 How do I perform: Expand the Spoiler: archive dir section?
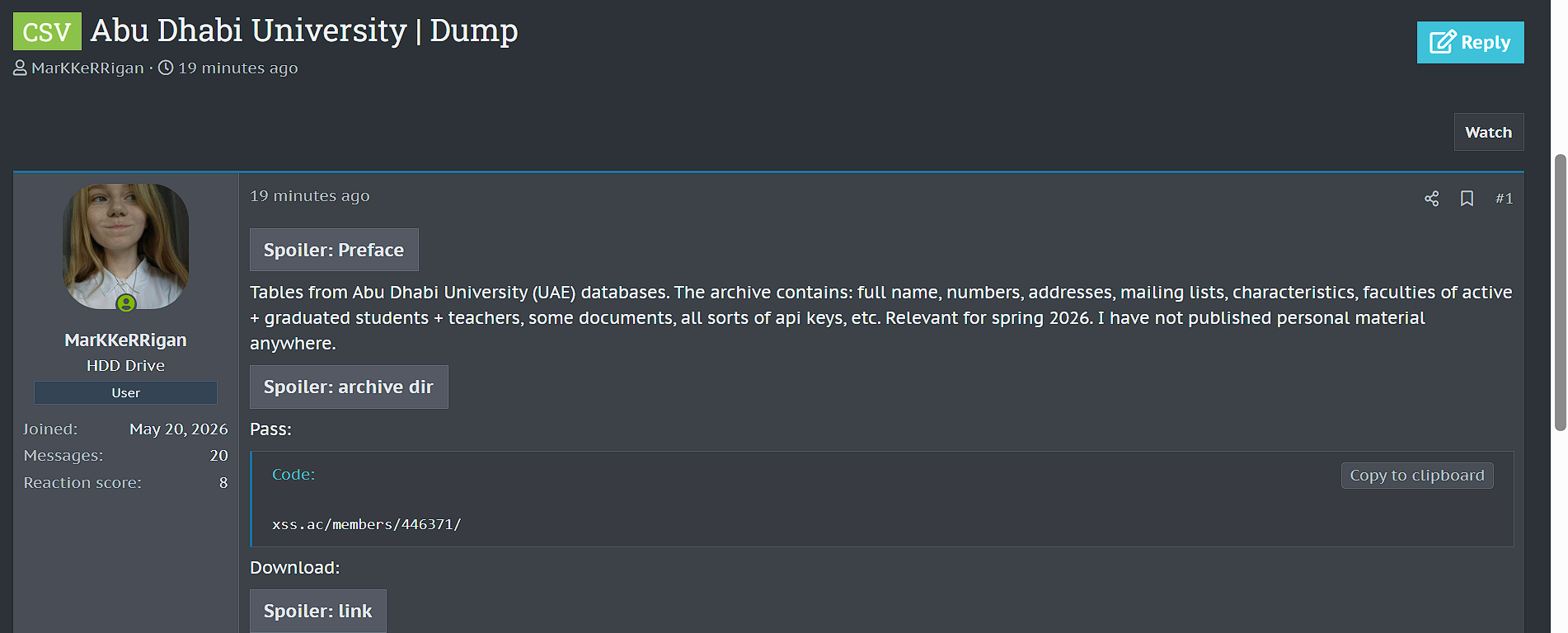349,387
